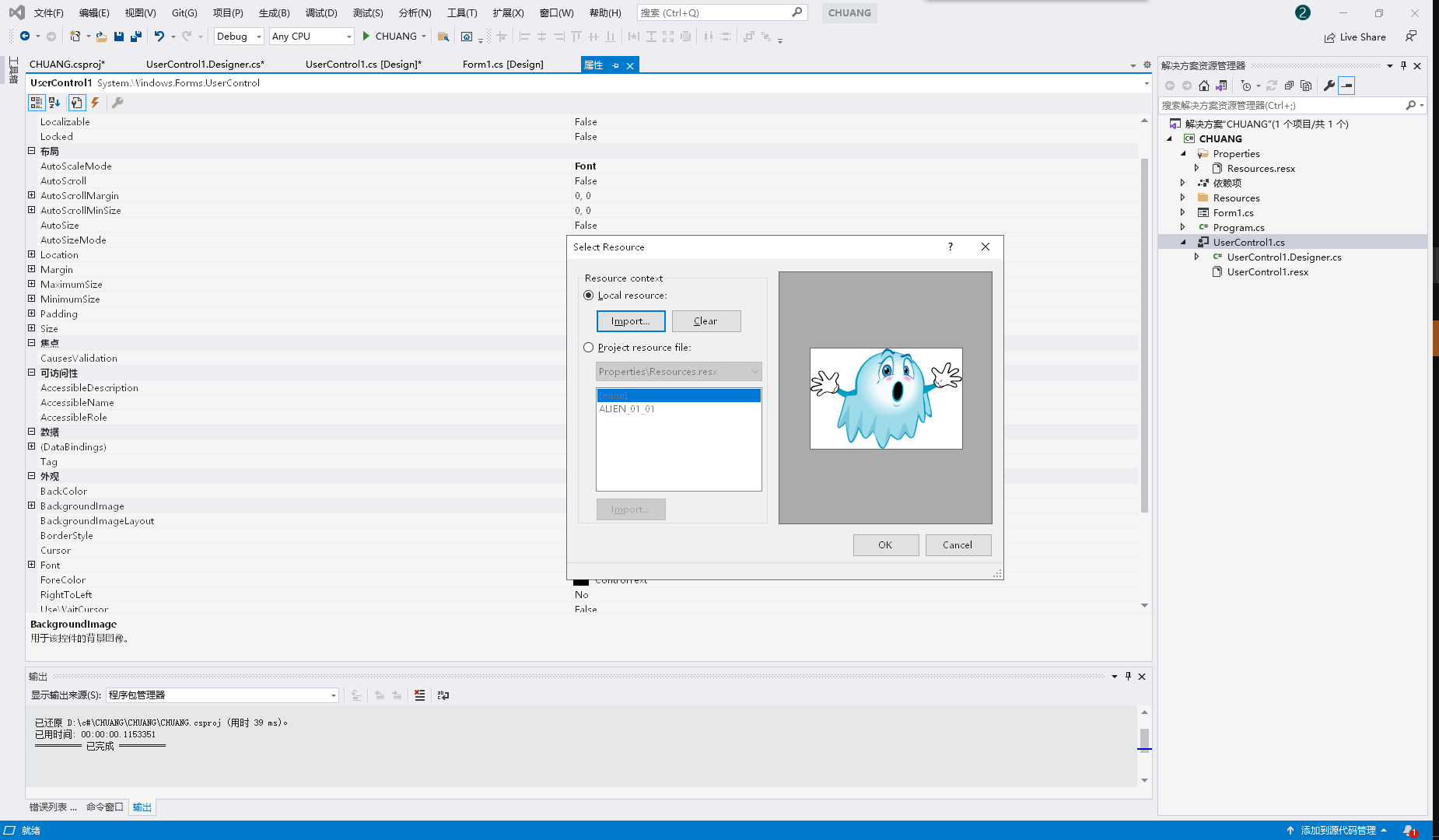Open the Events view in Properties panel
1439x840 pixels.
pyautogui.click(x=94, y=102)
